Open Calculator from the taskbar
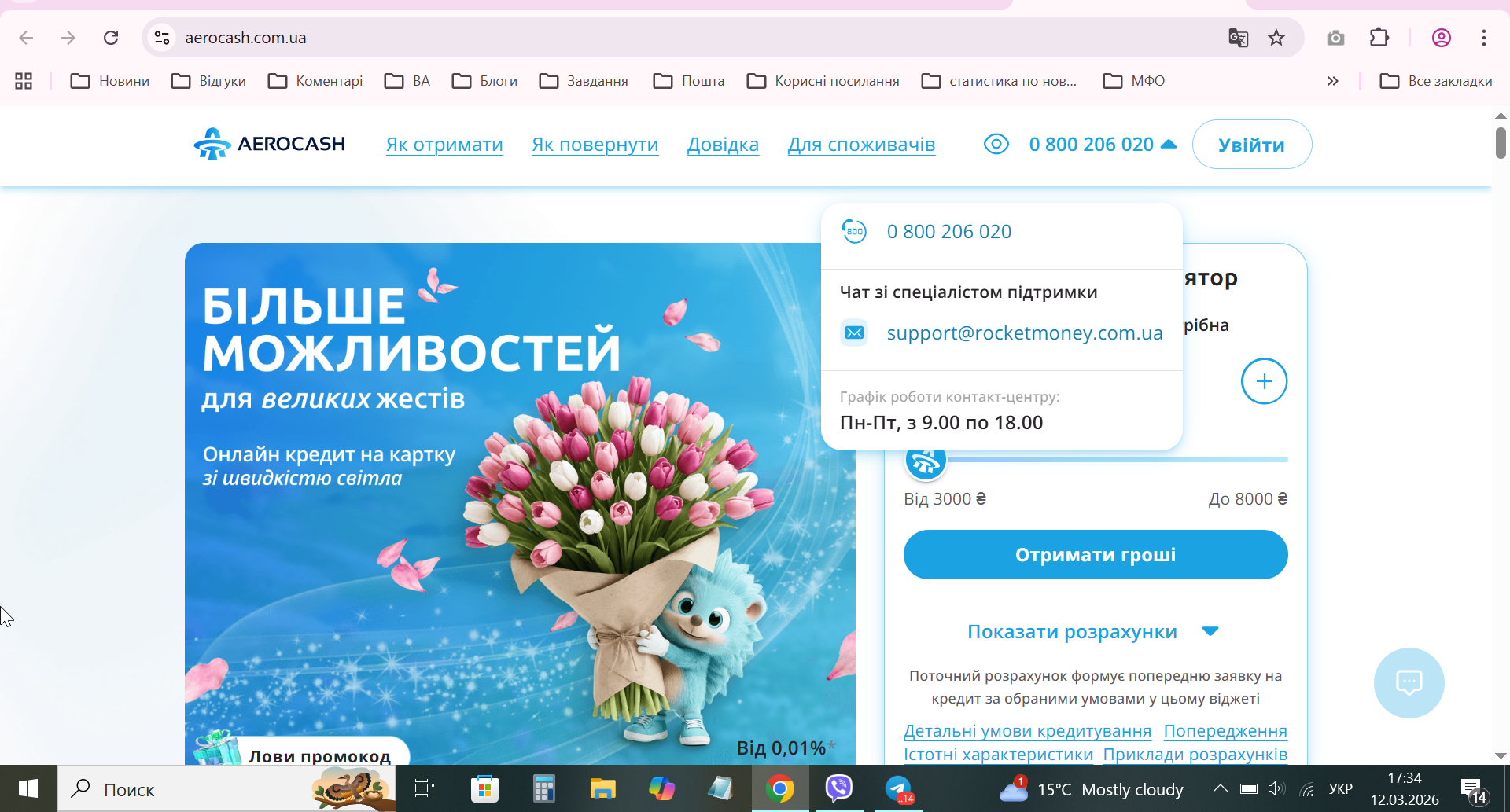Image resolution: width=1510 pixels, height=812 pixels. 543,788
